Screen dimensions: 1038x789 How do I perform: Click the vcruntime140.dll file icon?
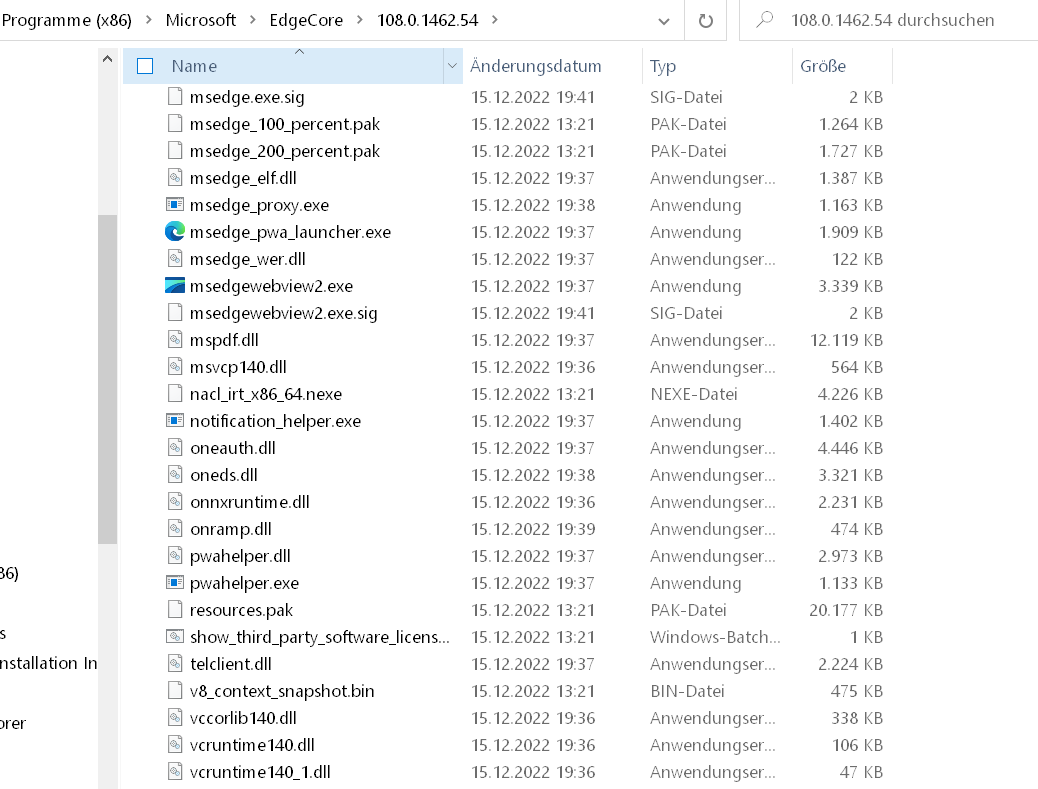click(175, 744)
